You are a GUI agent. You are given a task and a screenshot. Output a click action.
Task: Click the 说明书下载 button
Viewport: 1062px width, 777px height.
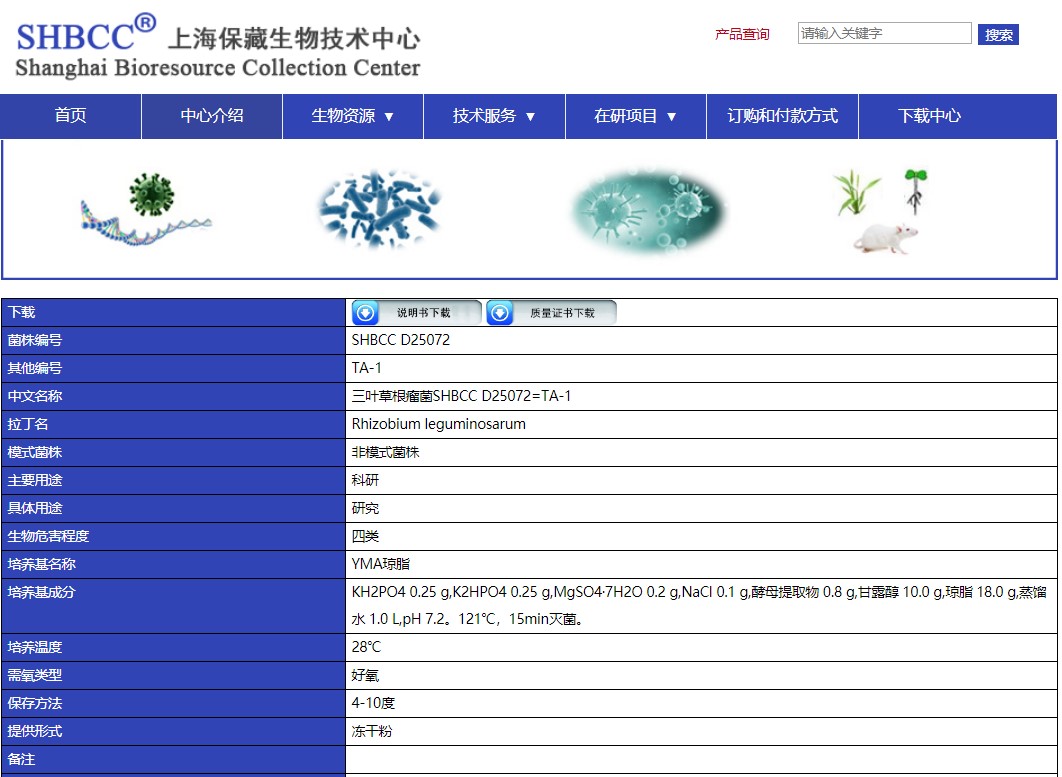417,313
